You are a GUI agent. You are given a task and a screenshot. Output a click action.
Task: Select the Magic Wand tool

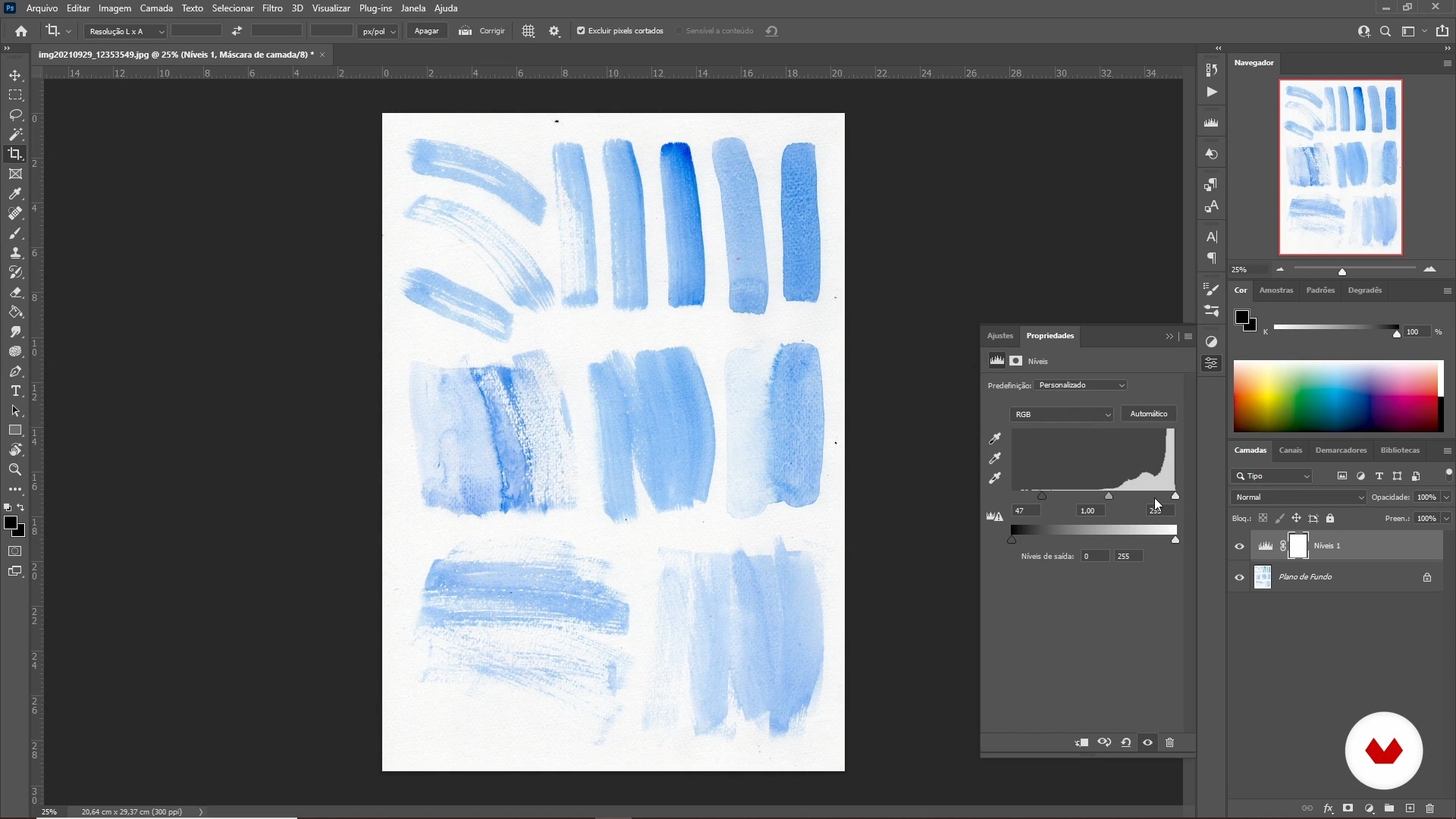15,134
